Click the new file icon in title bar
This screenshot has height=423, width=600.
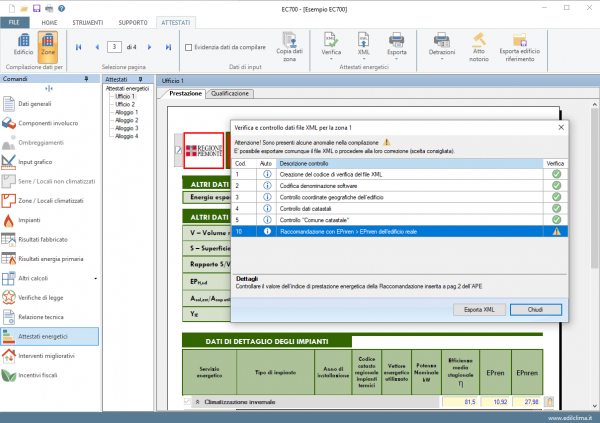tap(12, 8)
